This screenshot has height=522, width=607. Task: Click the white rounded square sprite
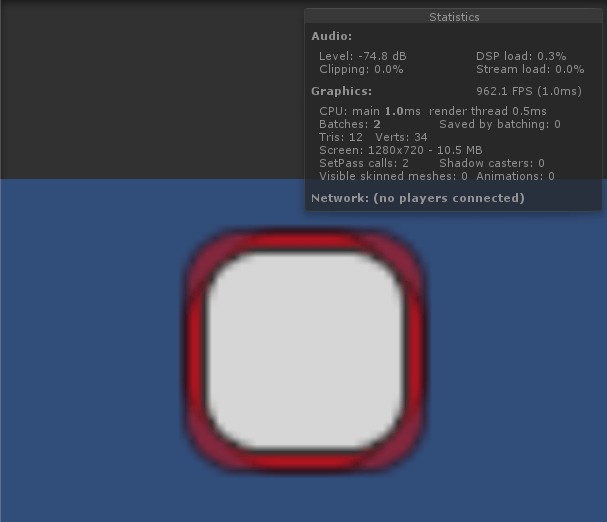305,350
